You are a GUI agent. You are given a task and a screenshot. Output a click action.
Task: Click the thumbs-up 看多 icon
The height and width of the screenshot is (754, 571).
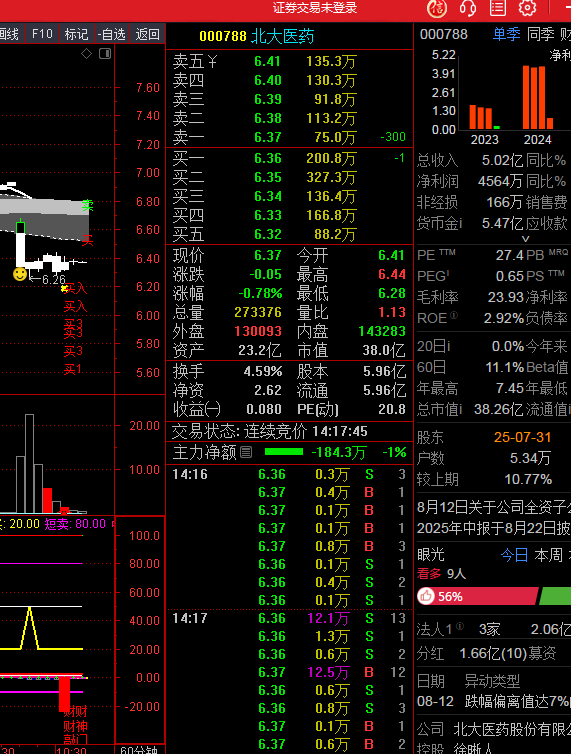click(426, 596)
